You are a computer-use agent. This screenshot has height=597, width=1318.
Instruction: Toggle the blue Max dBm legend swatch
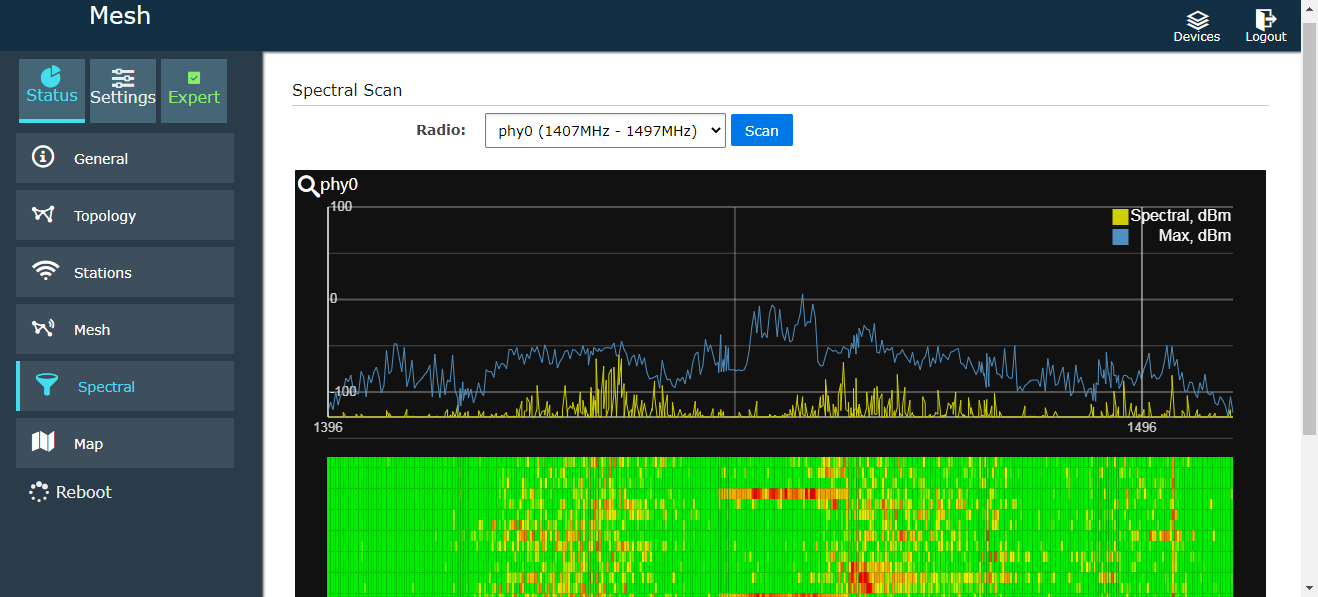1120,237
